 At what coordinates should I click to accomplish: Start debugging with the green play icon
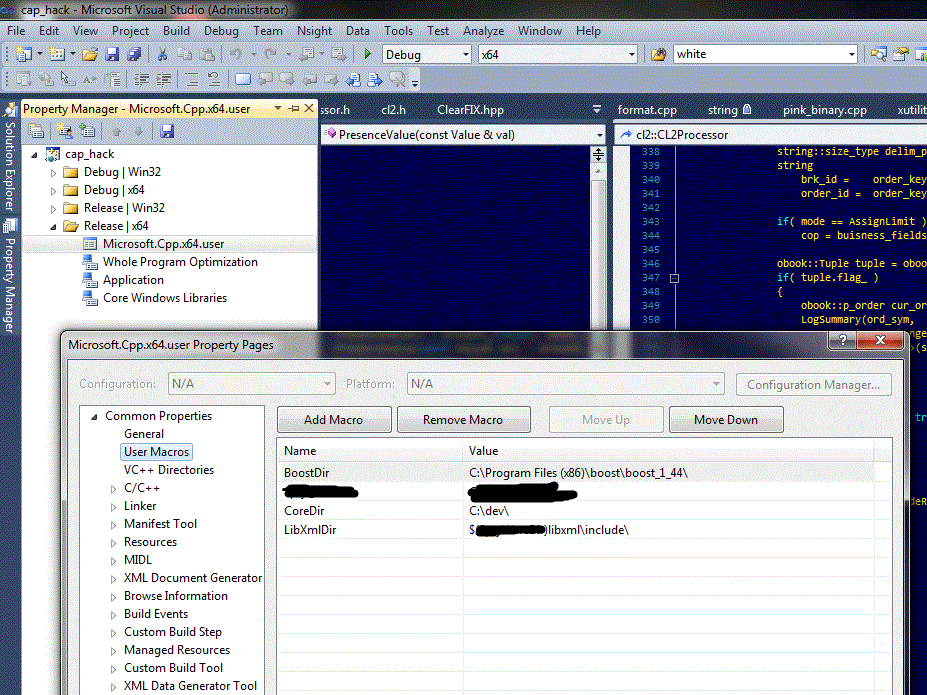click(368, 54)
